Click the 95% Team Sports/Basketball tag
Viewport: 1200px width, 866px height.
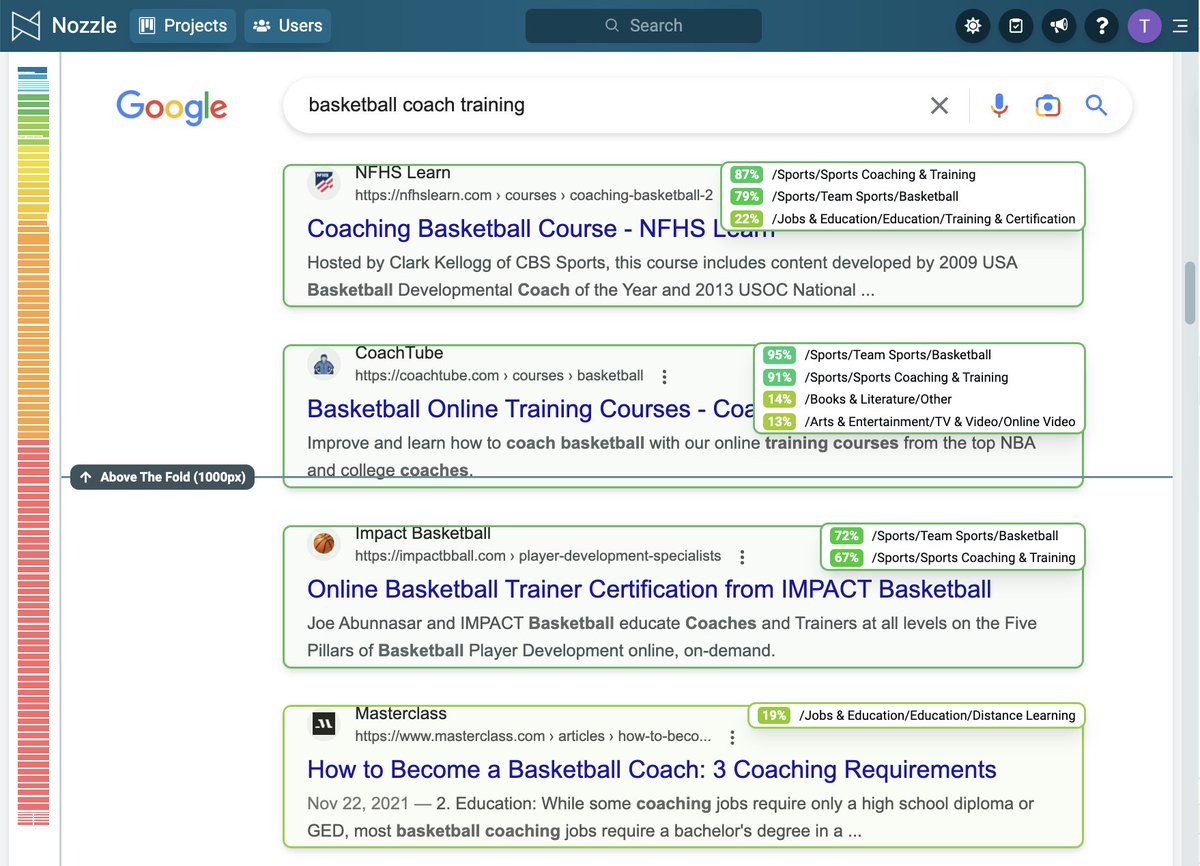[x=878, y=355]
